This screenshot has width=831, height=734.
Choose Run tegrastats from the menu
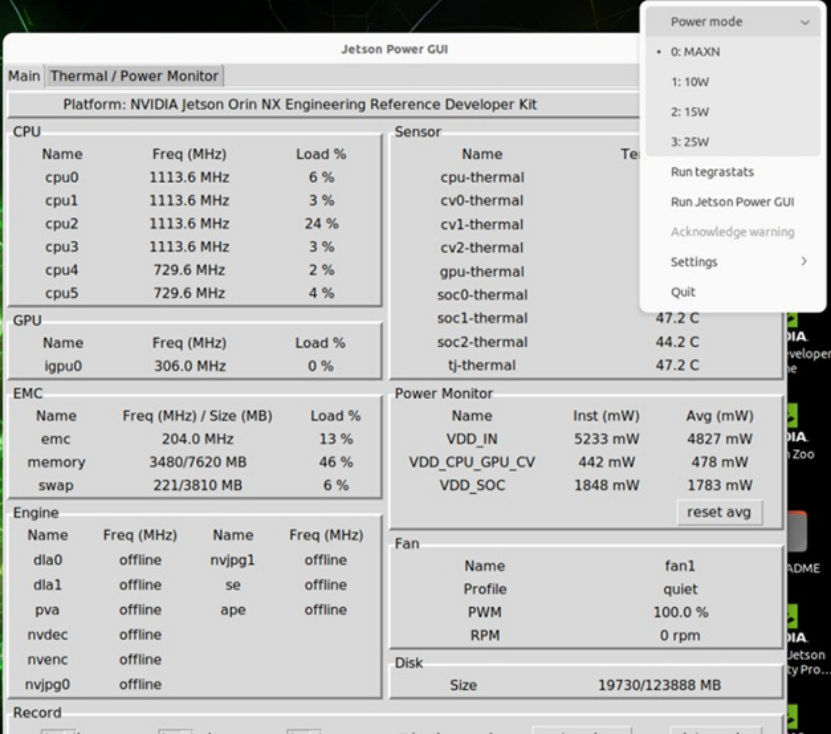tap(712, 172)
